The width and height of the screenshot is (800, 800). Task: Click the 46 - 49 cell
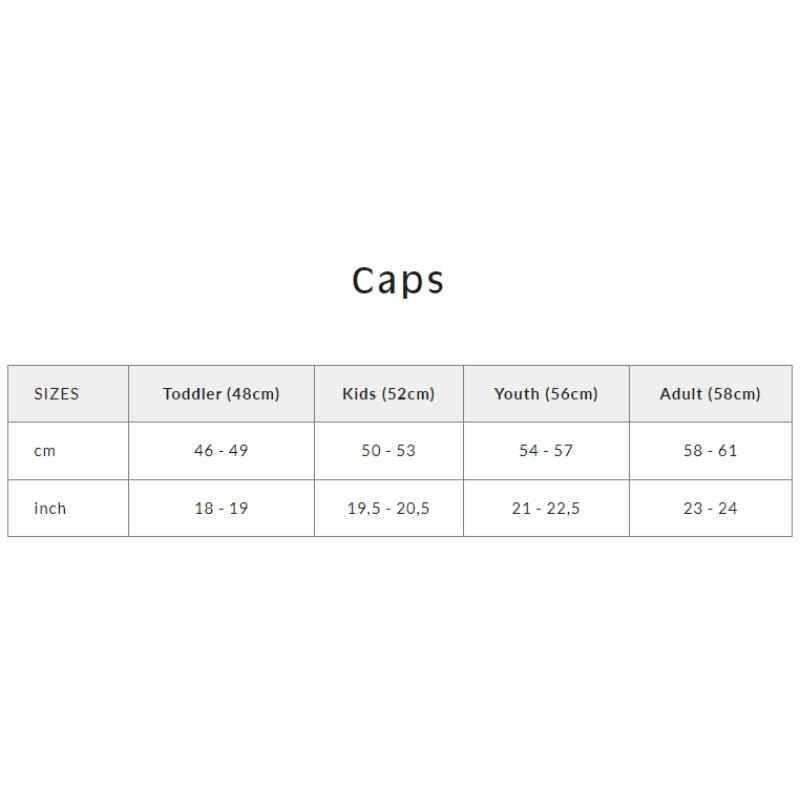pos(221,451)
